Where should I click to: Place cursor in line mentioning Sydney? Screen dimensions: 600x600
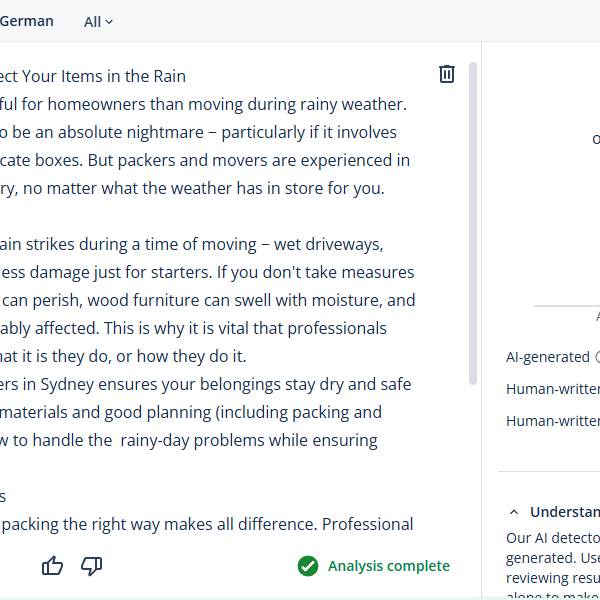point(205,384)
